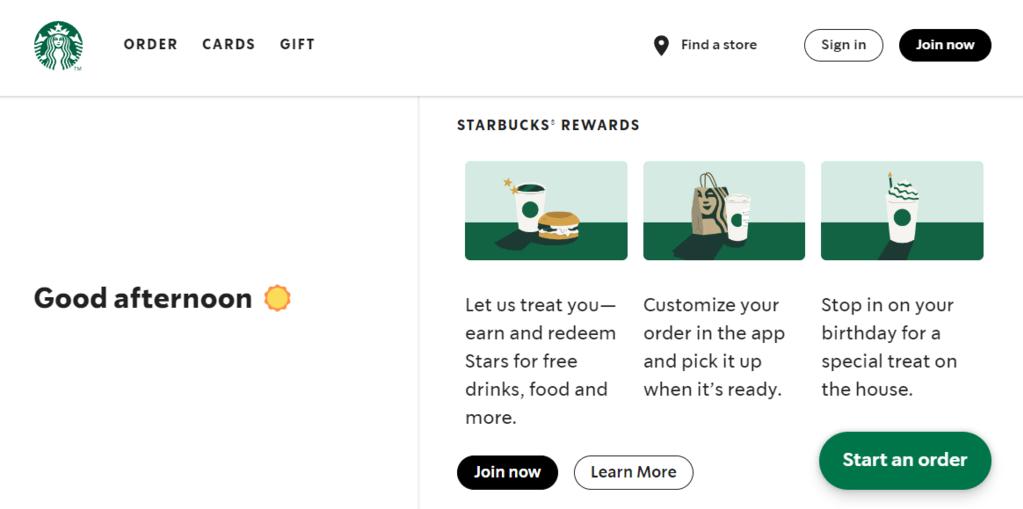Click the earn and redeem Stars description

click(x=541, y=361)
